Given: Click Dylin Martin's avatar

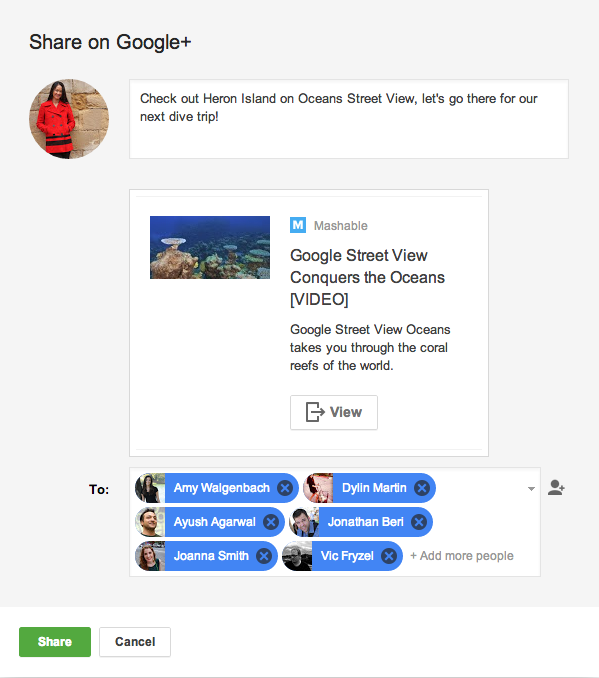Looking at the screenshot, I should tap(318, 488).
